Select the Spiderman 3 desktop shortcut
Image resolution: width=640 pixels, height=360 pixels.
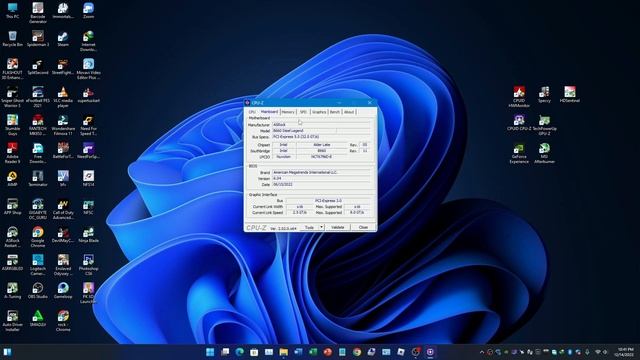[38, 39]
